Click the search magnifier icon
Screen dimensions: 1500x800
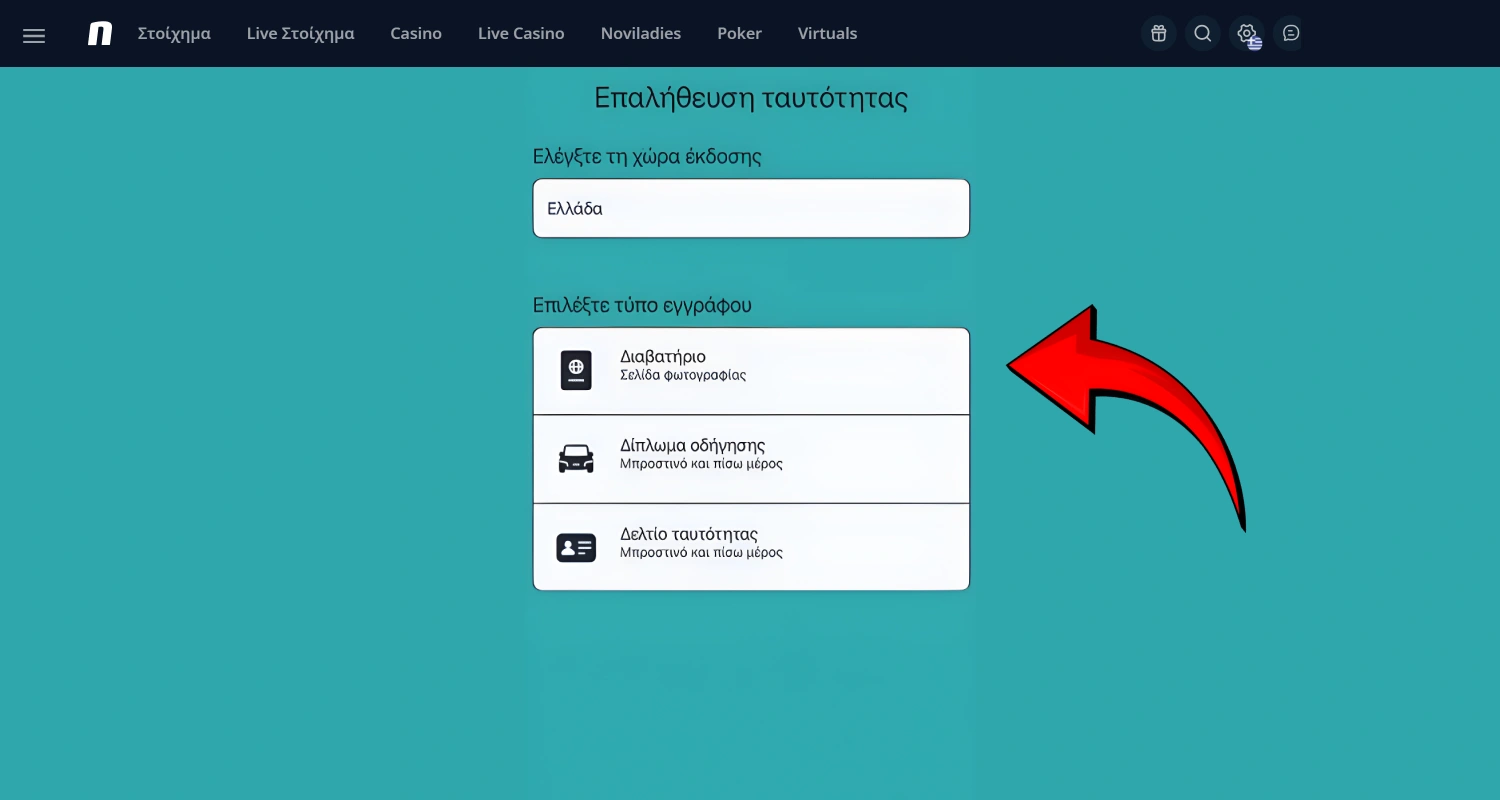pyautogui.click(x=1202, y=34)
